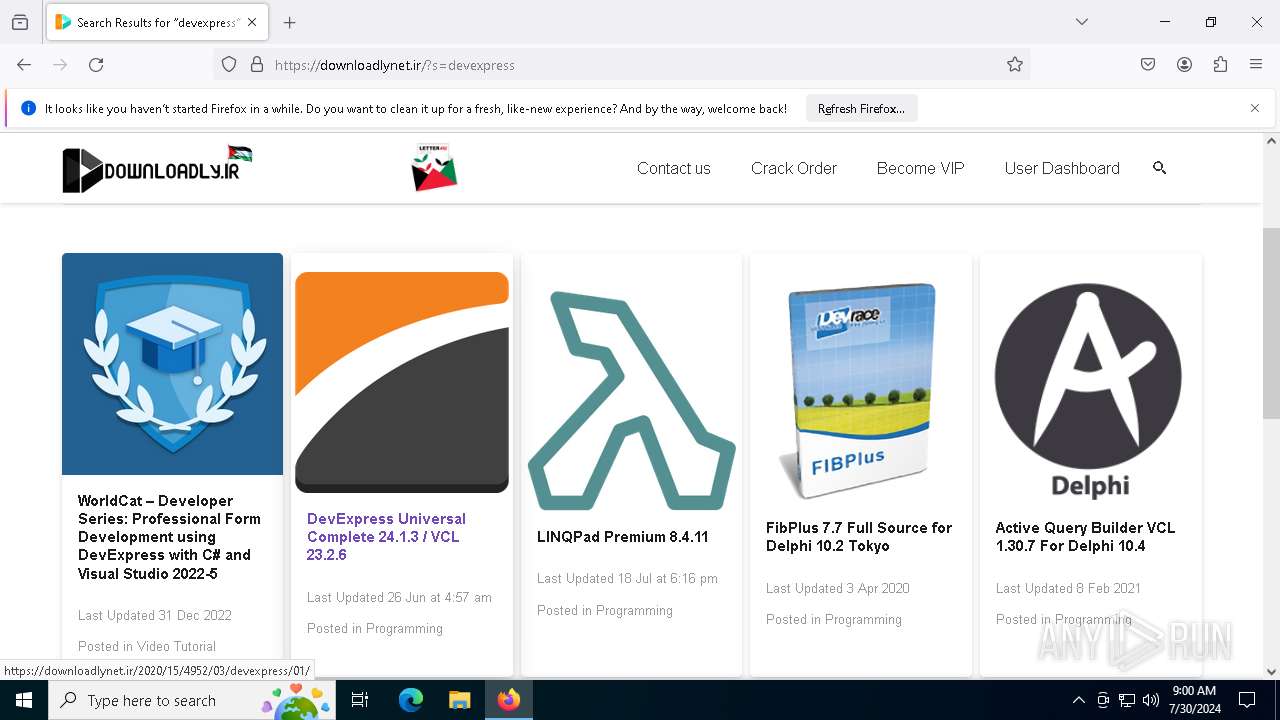Open network icon in system tray
The height and width of the screenshot is (720, 1280).
click(1127, 700)
